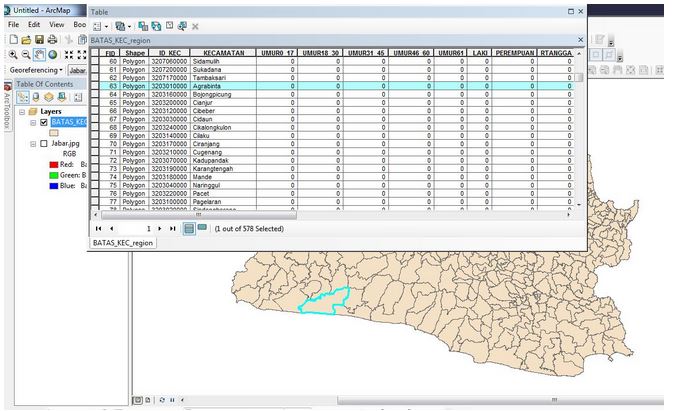Click the New document icon
Image resolution: width=673 pixels, height=411 pixels.
[x=14, y=39]
